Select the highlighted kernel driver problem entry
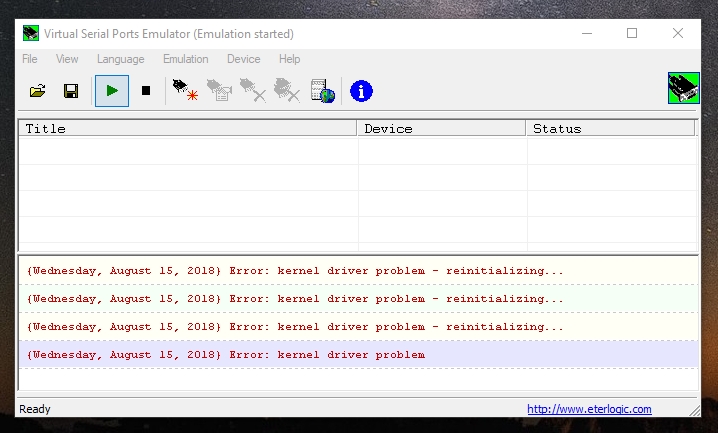The width and height of the screenshot is (718, 433). (359, 354)
